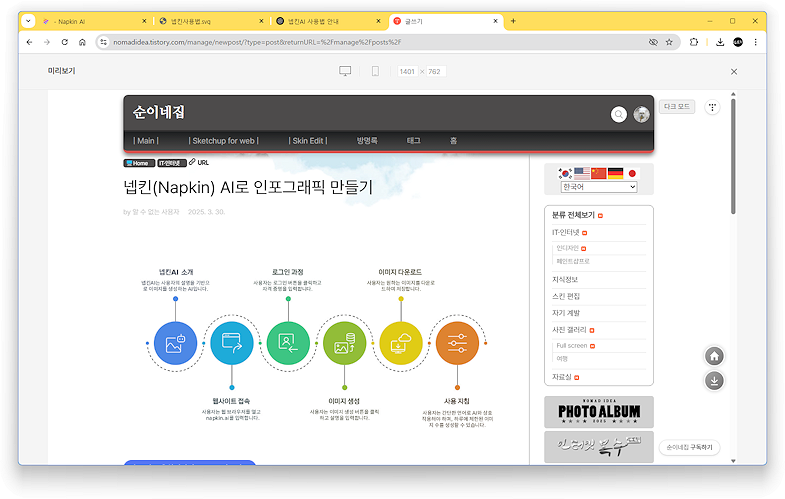Image resolution: width=785 pixels, height=499 pixels.
Task: Click the eye-slash icon in address bar
Action: (653, 42)
